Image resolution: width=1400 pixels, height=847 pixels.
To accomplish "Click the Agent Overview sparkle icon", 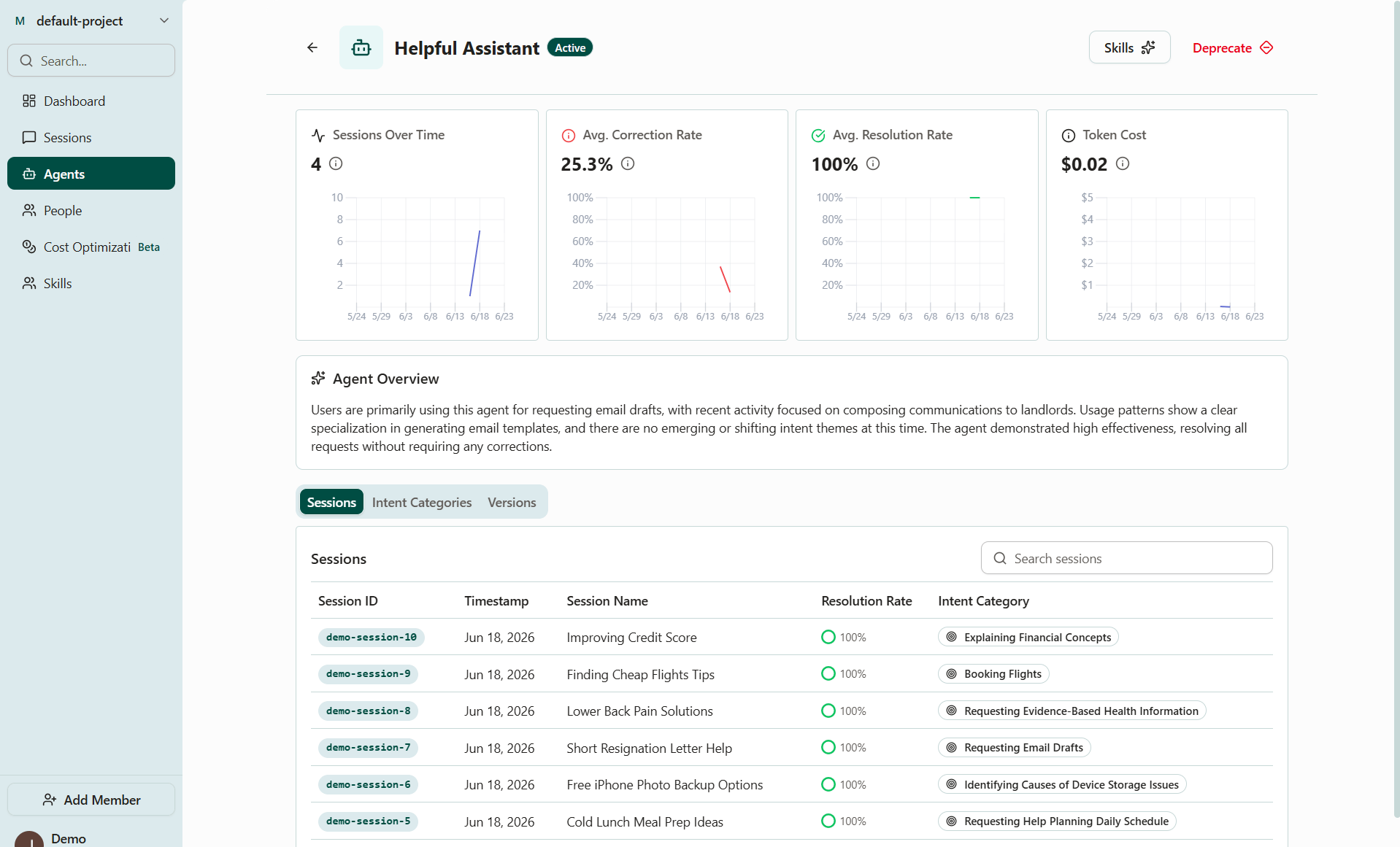I will click(x=318, y=378).
